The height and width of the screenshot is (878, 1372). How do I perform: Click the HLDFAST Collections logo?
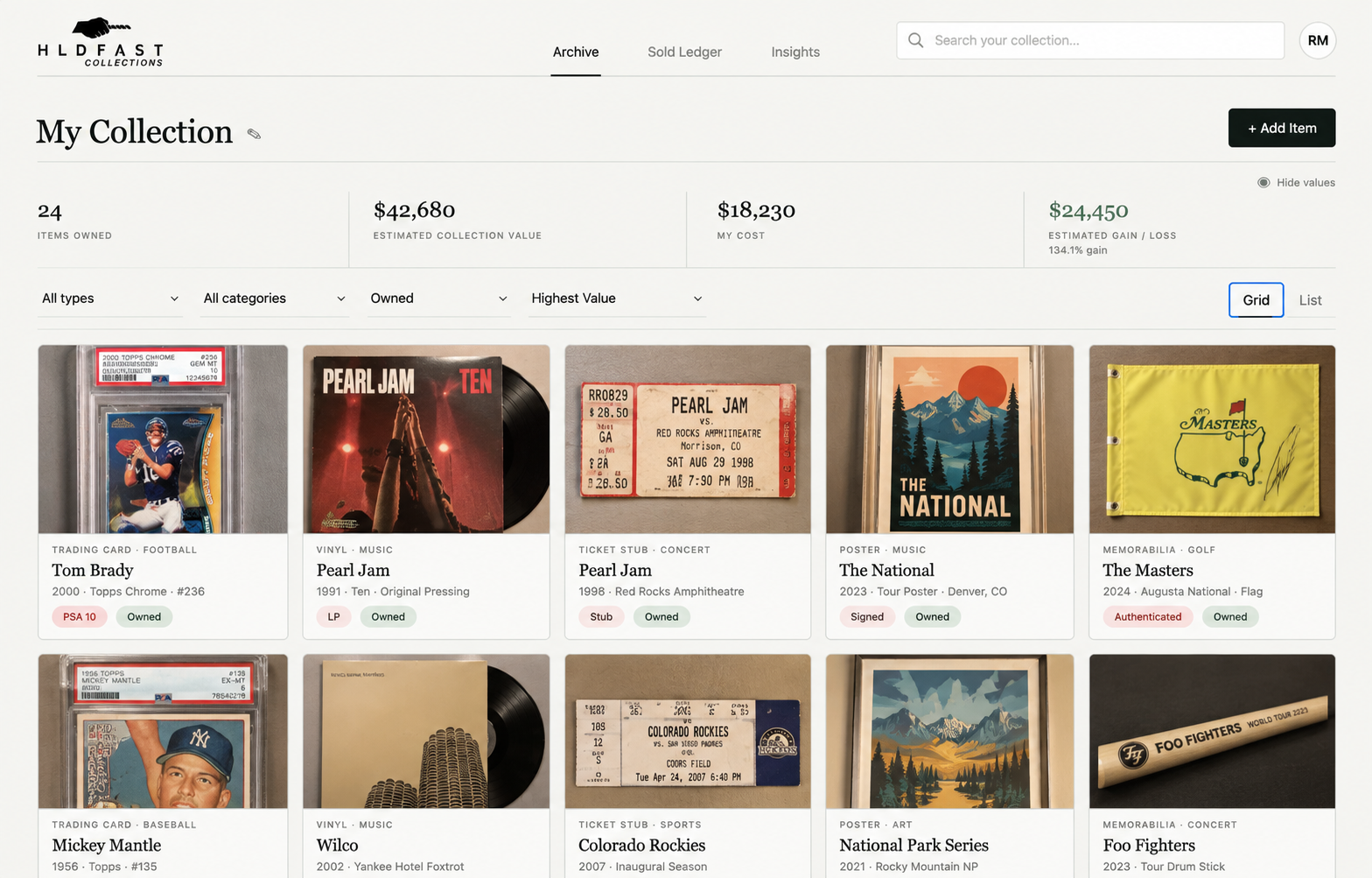click(101, 42)
